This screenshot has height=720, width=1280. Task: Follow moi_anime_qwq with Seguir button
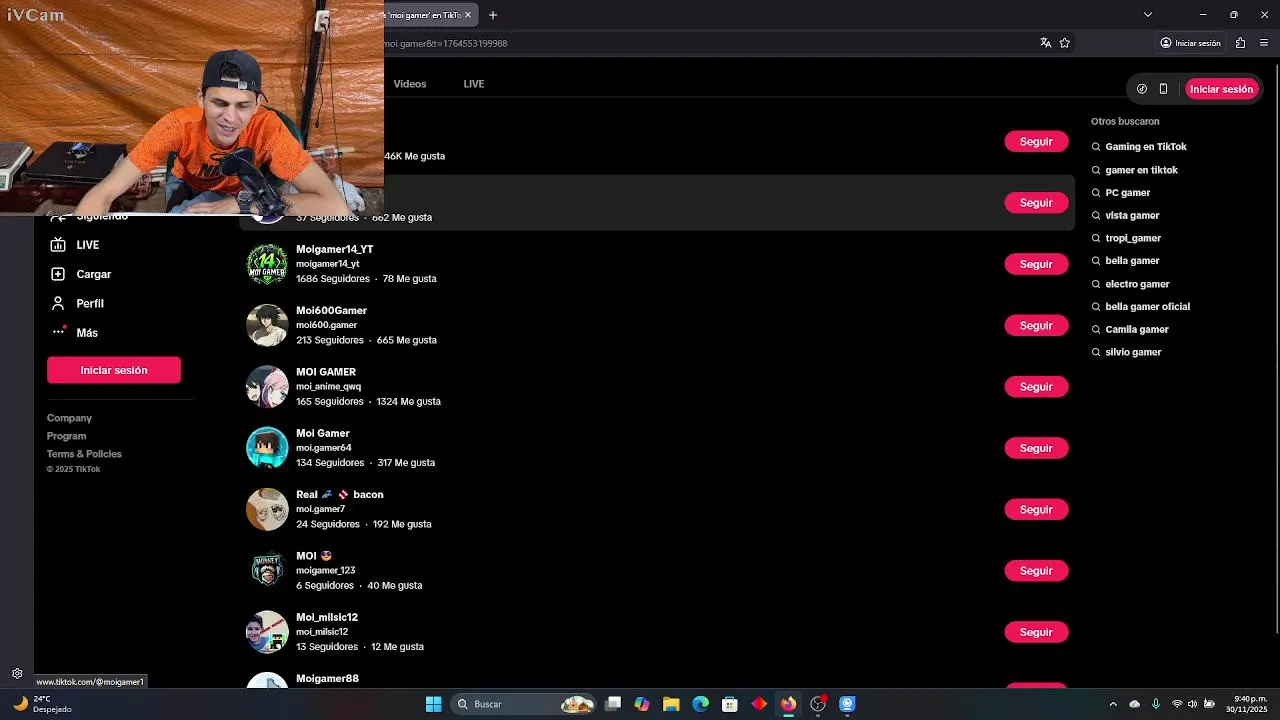(1036, 387)
